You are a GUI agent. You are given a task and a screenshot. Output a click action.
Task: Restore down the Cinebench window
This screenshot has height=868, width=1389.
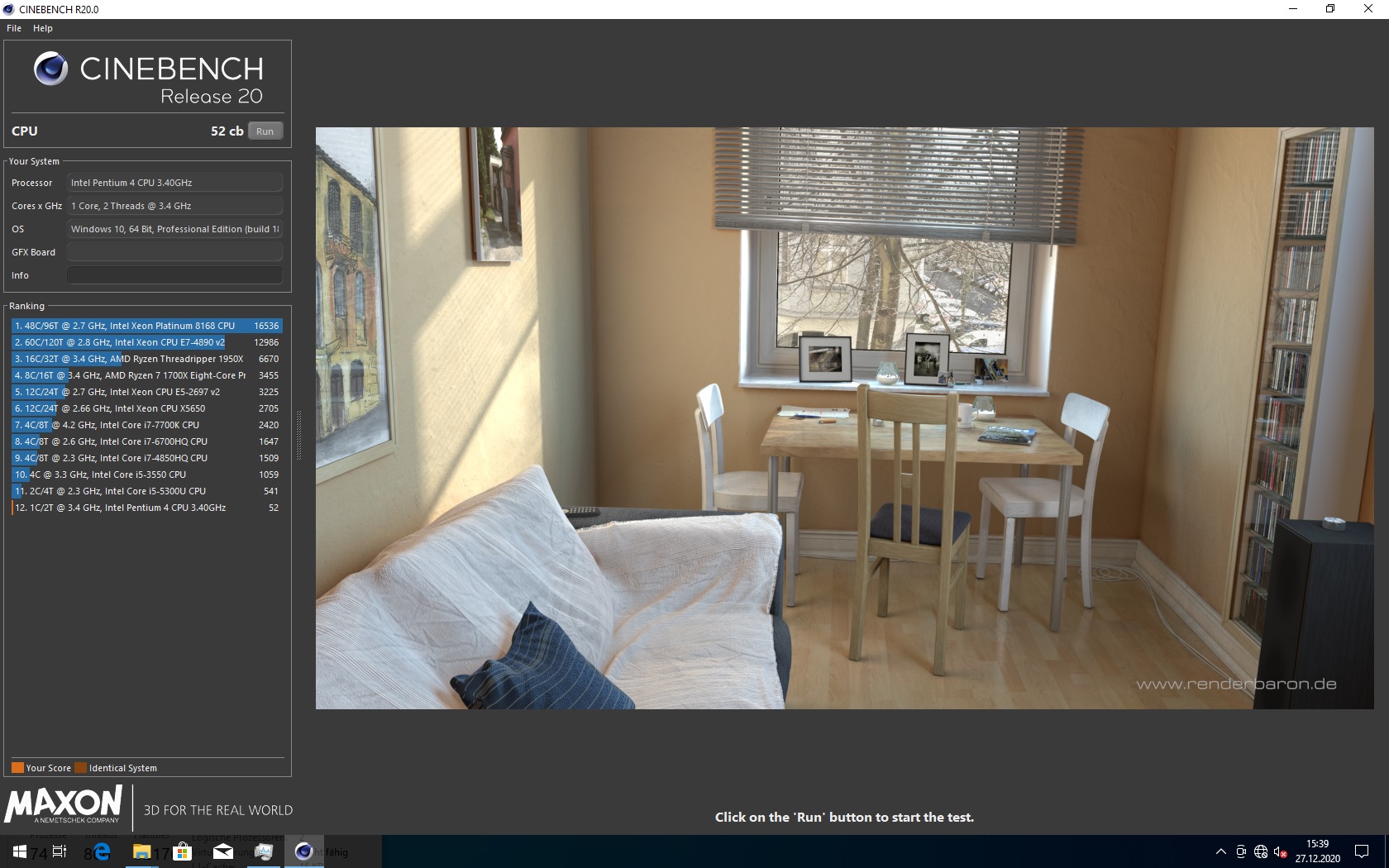click(1330, 9)
